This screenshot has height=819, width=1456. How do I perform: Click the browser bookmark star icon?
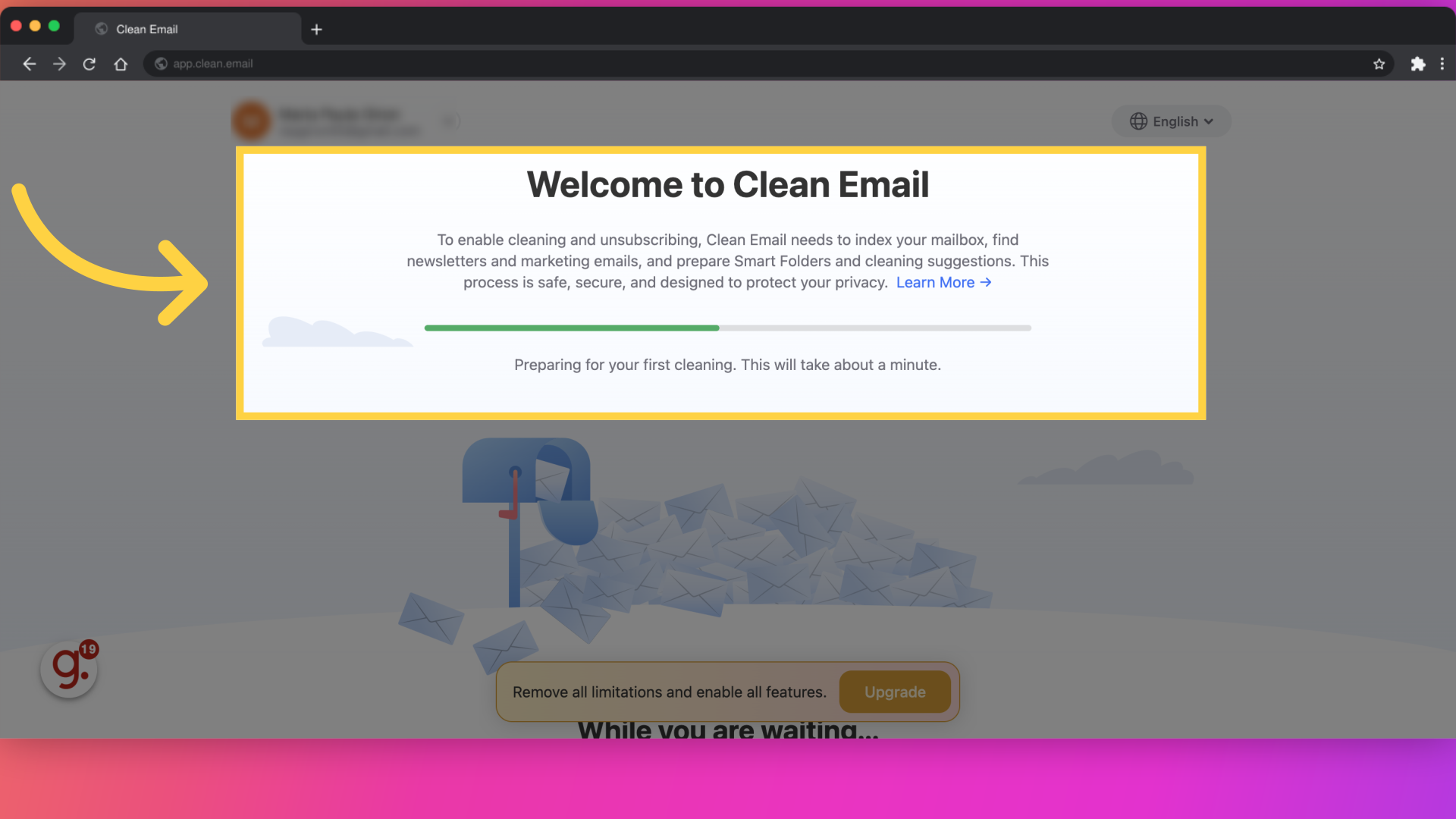pos(1379,63)
